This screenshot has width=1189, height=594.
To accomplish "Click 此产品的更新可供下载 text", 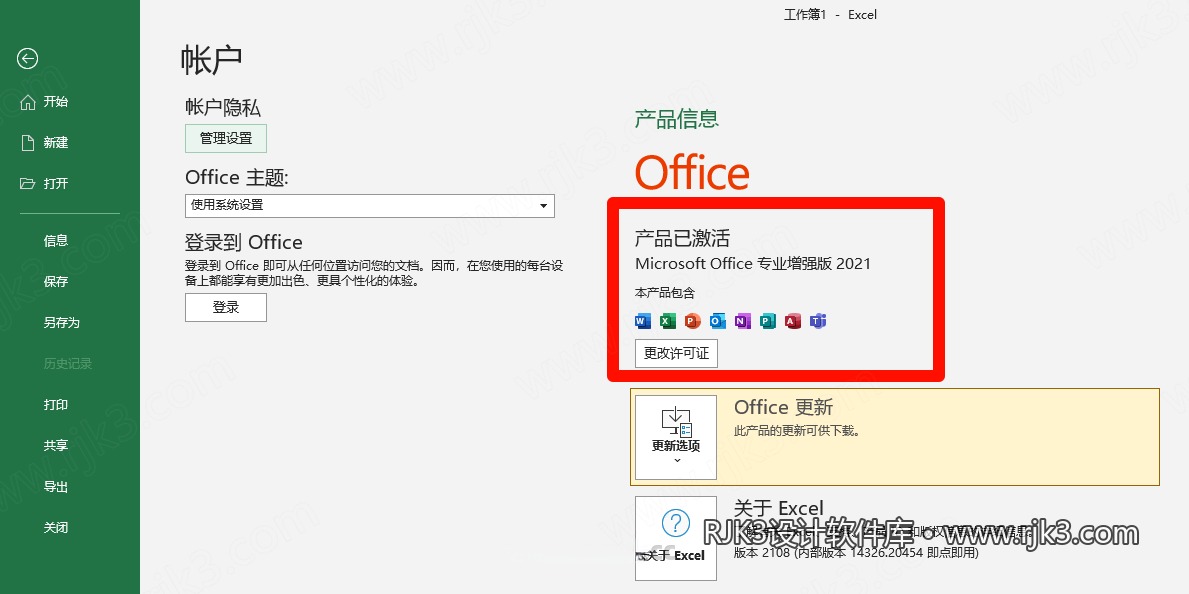I will tap(797, 431).
